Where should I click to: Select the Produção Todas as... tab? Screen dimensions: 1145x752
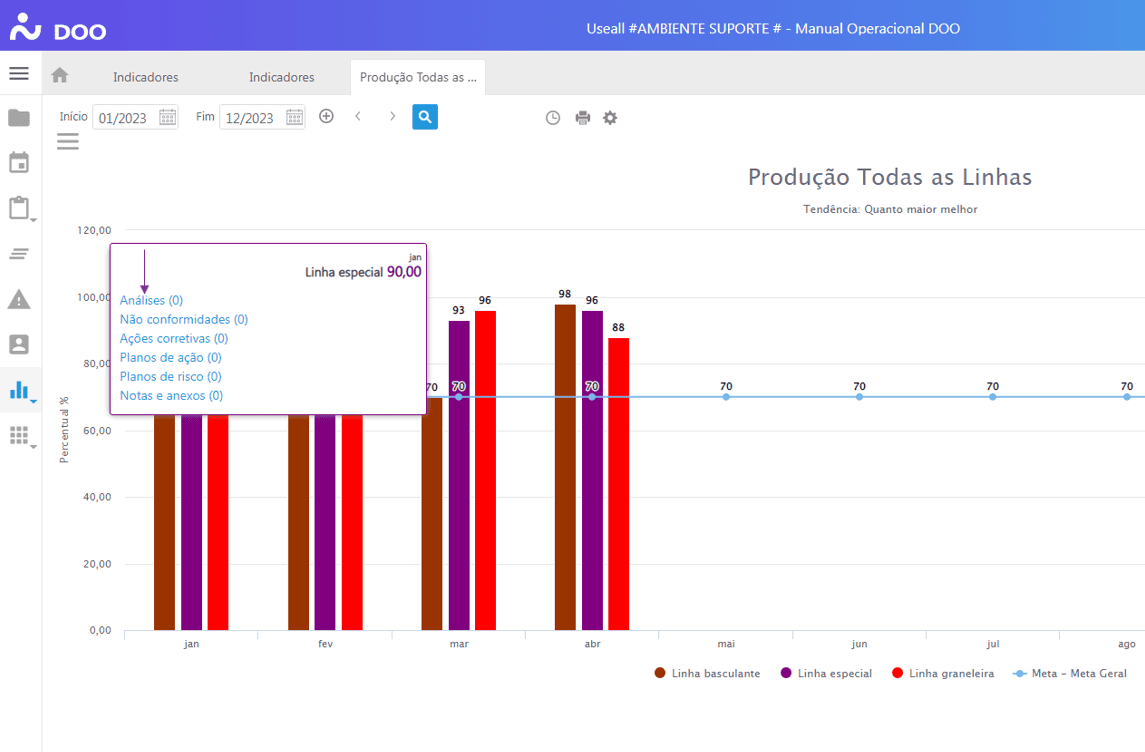417,77
